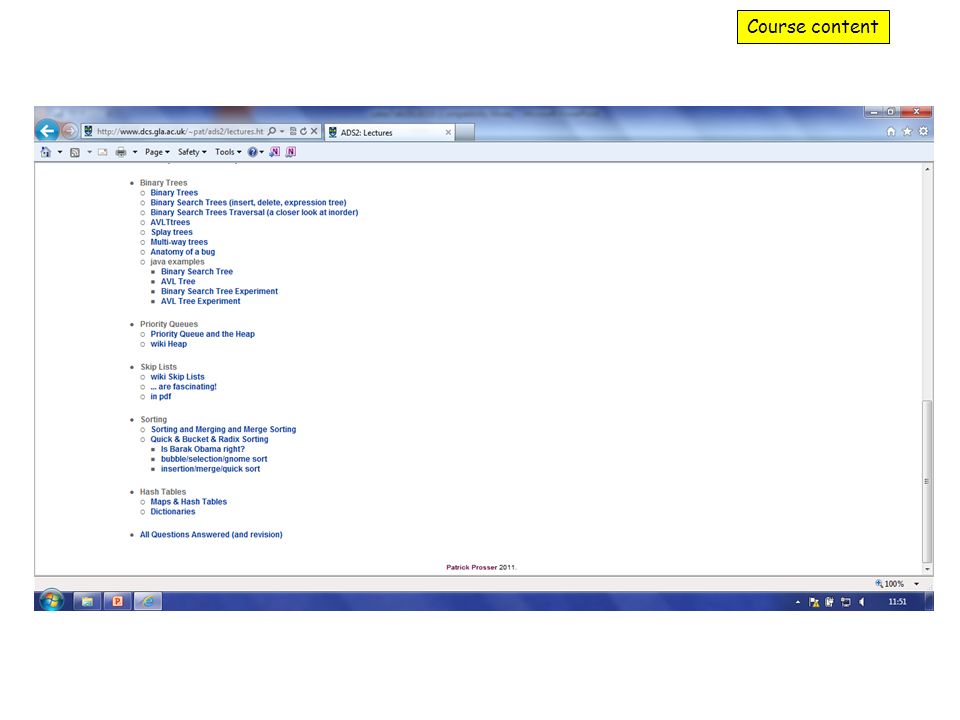Click the Send to OneNote icon
The height and width of the screenshot is (720, 960).
(275, 152)
